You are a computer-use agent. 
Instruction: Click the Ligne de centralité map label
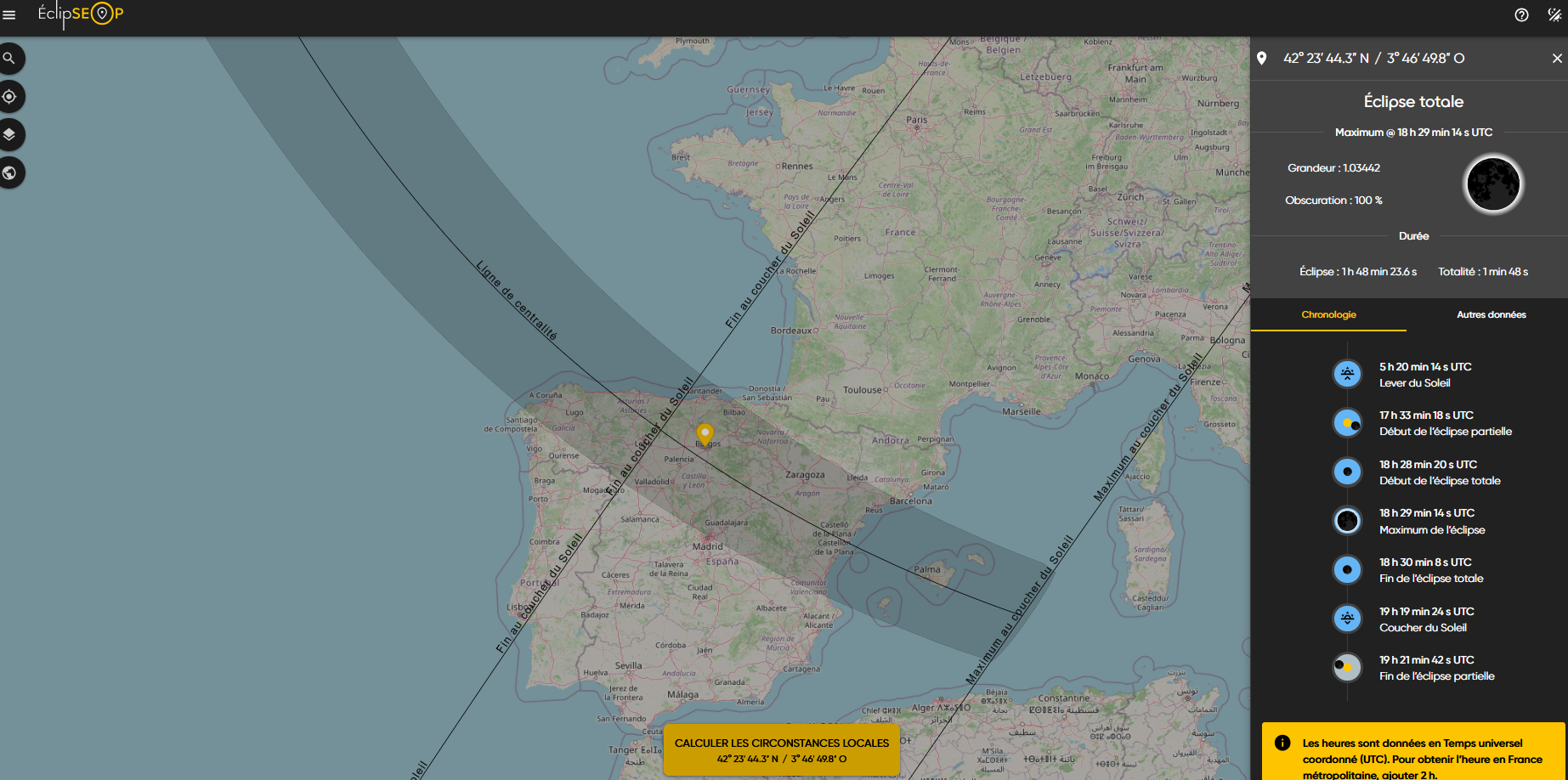[x=517, y=301]
